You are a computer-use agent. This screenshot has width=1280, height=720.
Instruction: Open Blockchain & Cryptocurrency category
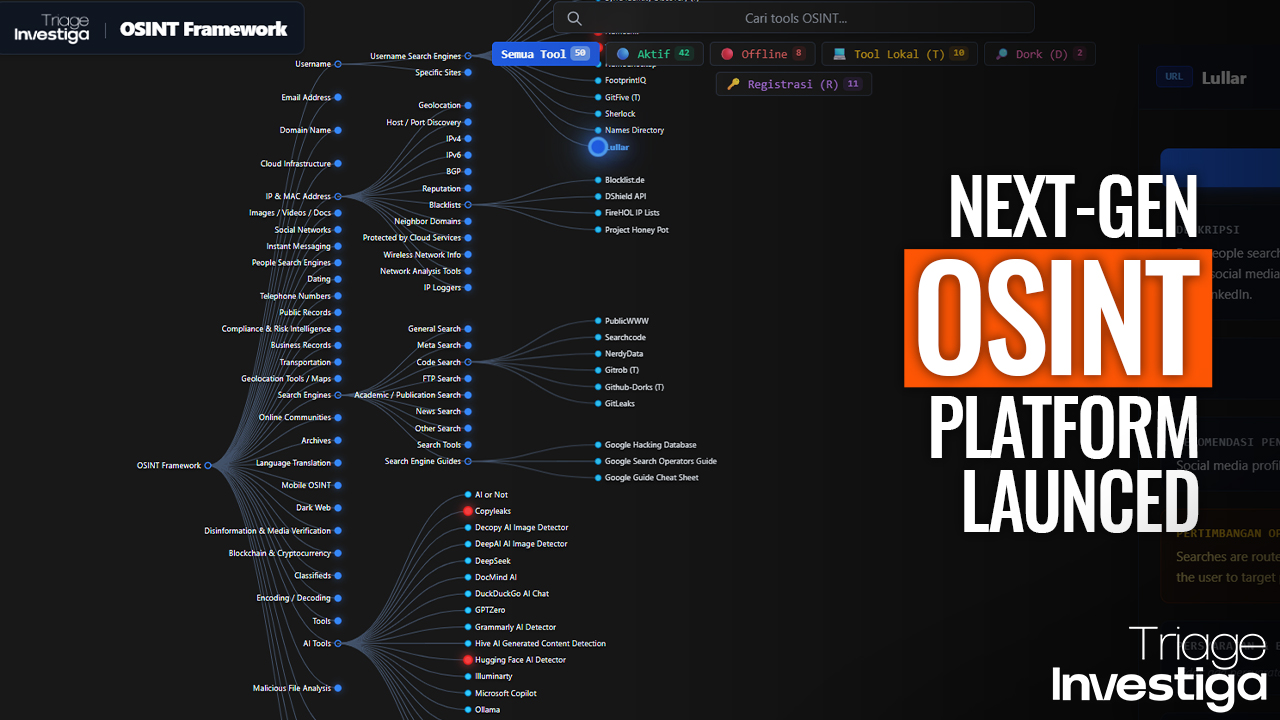click(x=279, y=553)
